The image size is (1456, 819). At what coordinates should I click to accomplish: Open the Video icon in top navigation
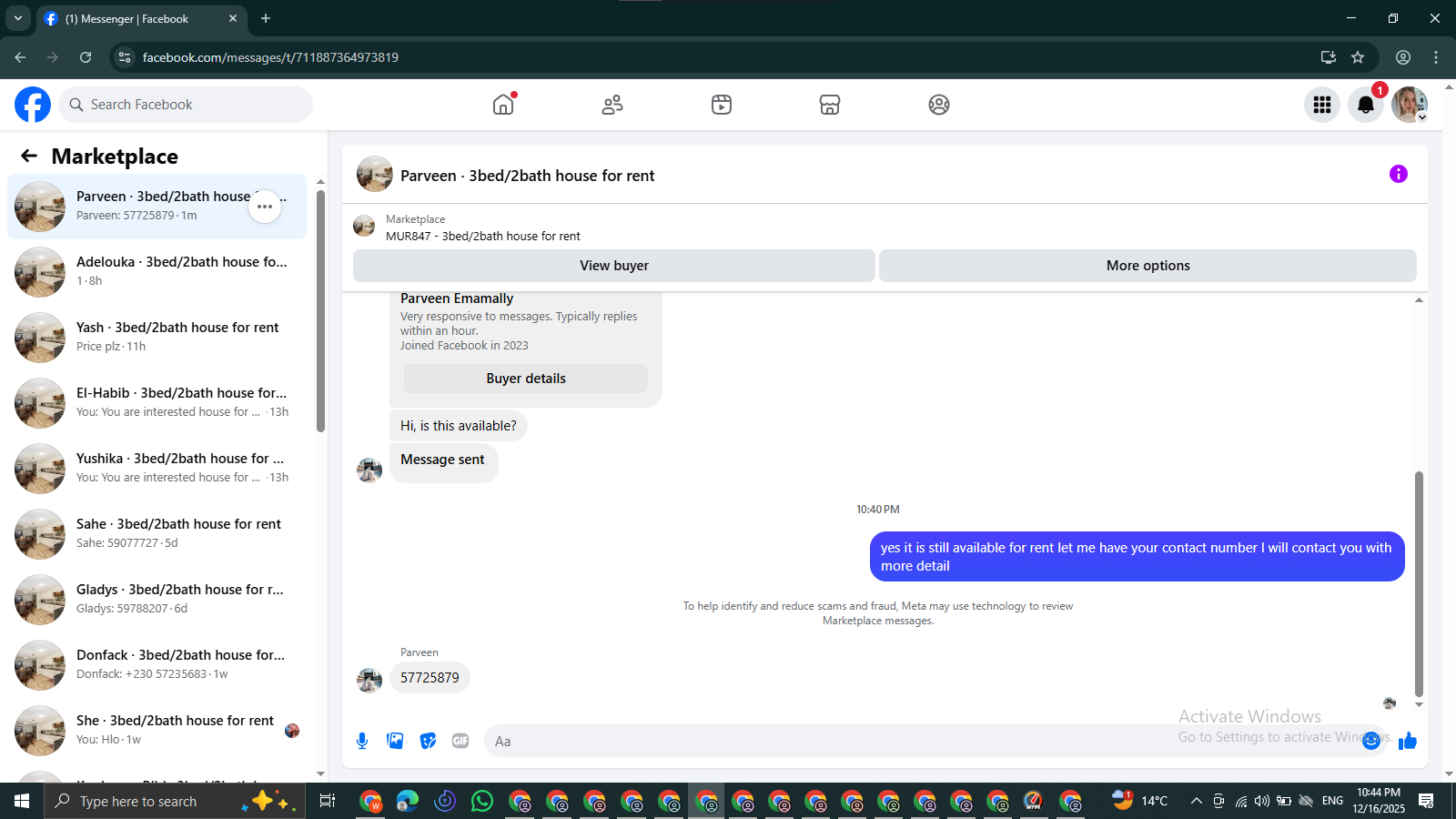click(x=722, y=105)
